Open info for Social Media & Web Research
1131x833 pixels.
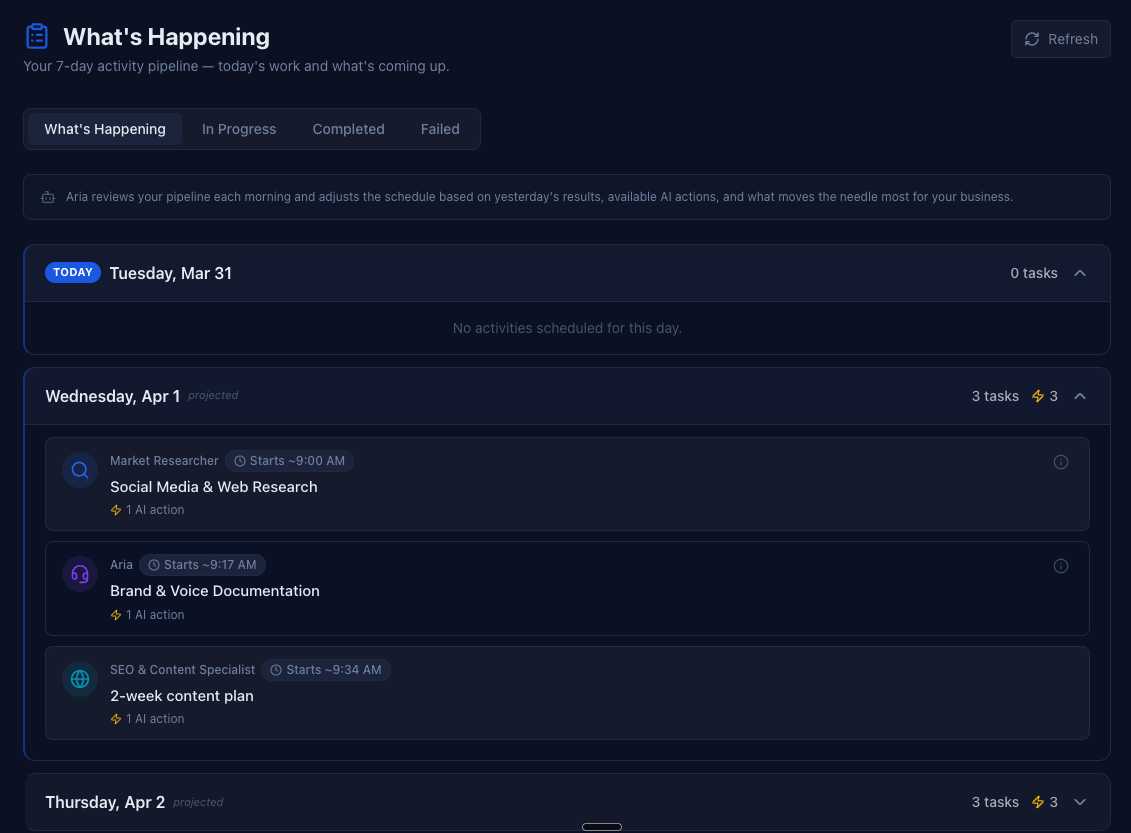tap(1061, 461)
